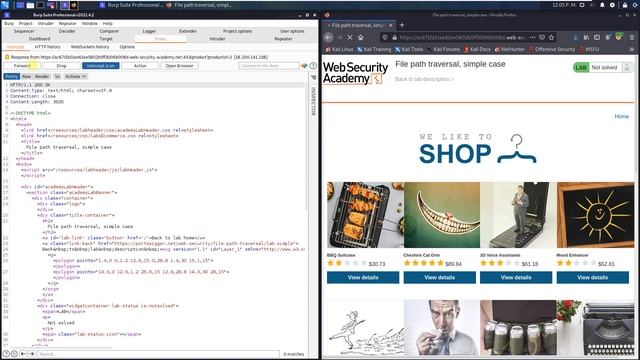Switch to the Decoder tab
The image size is (640, 360).
click(67, 31)
